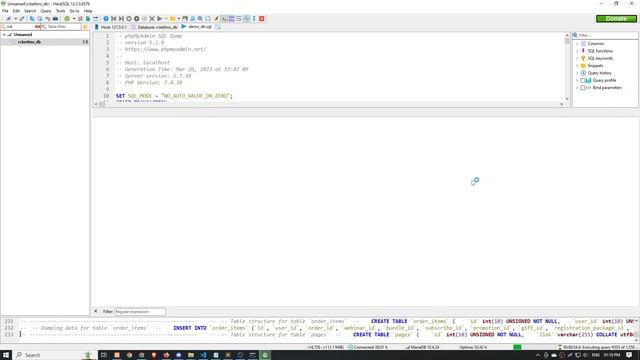The image size is (640, 360).
Task: Close the filter bar with its X button
Action: tap(96, 311)
